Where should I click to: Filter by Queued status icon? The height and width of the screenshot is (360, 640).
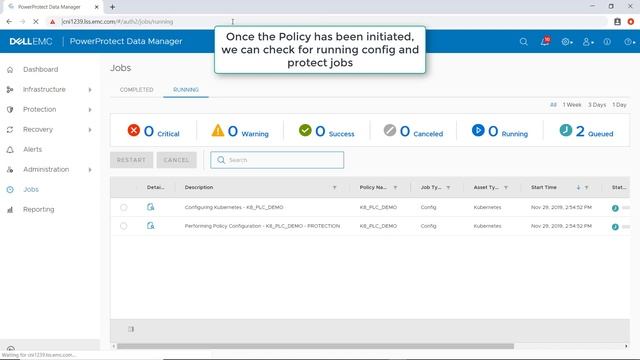pyautogui.click(x=566, y=130)
